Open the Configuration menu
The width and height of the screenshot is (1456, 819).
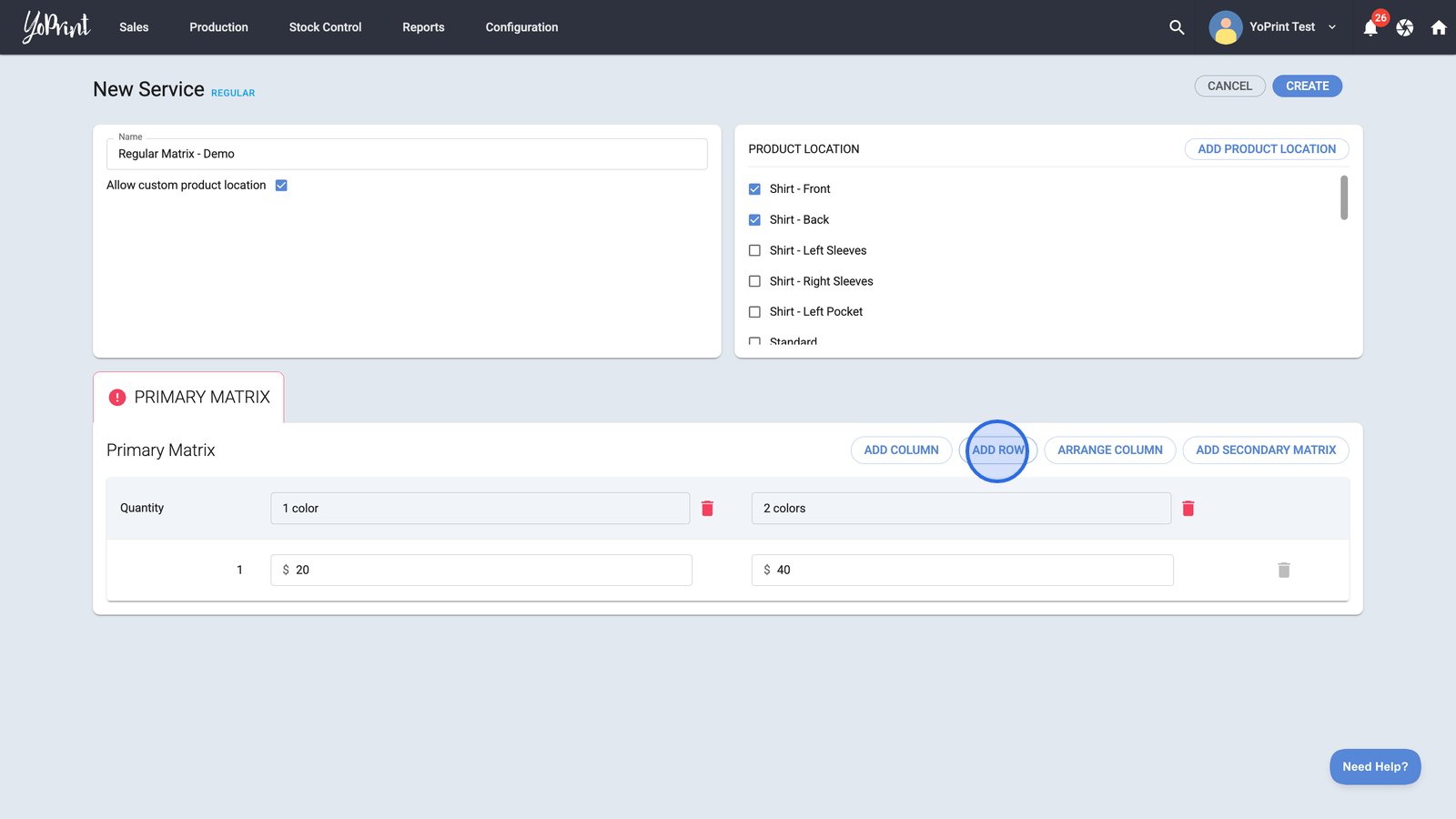[521, 27]
